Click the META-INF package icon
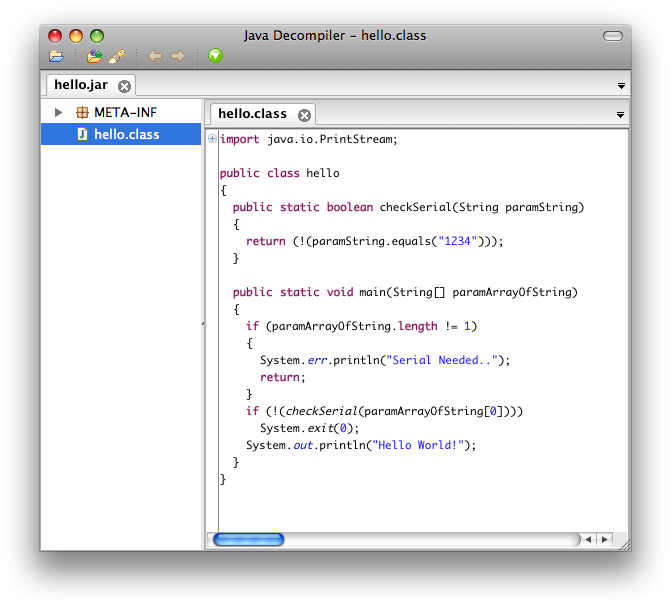671x606 pixels. coord(82,112)
